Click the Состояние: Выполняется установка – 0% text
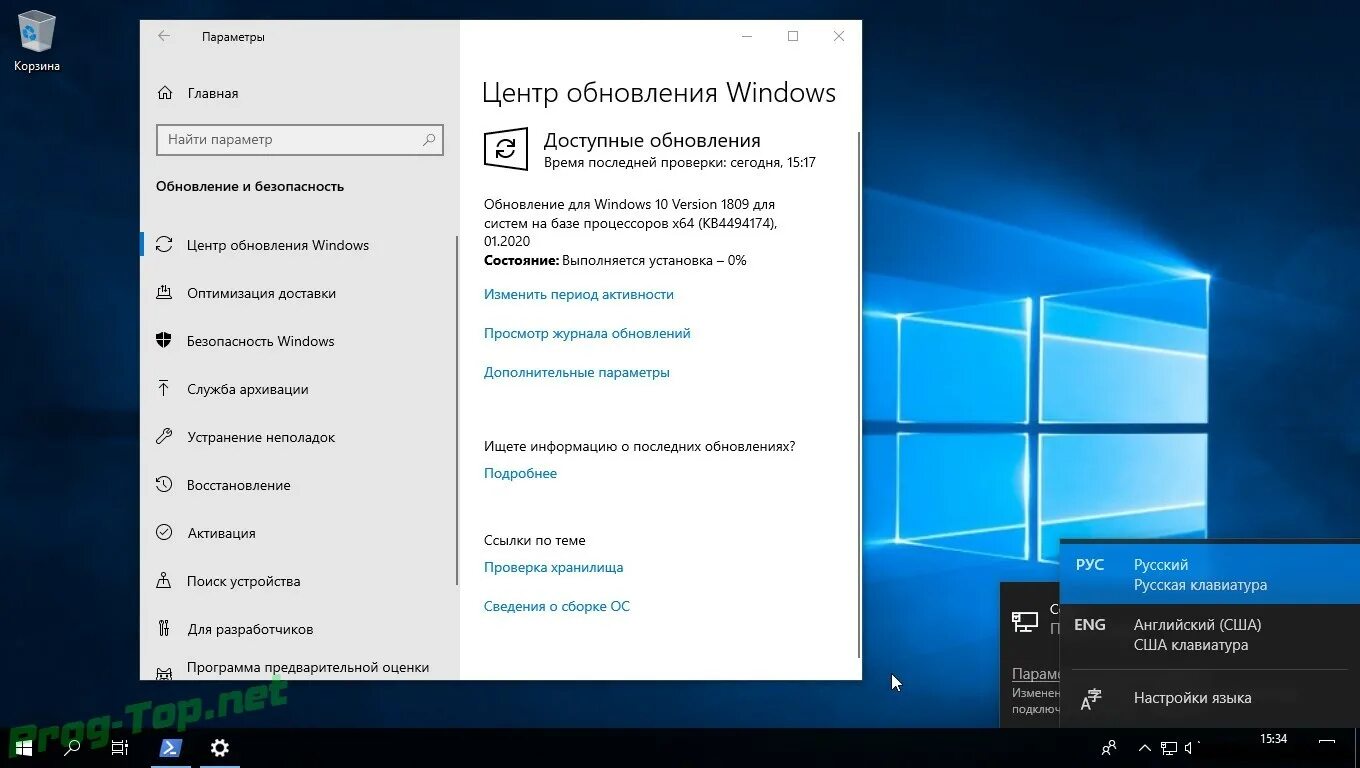 (x=615, y=260)
